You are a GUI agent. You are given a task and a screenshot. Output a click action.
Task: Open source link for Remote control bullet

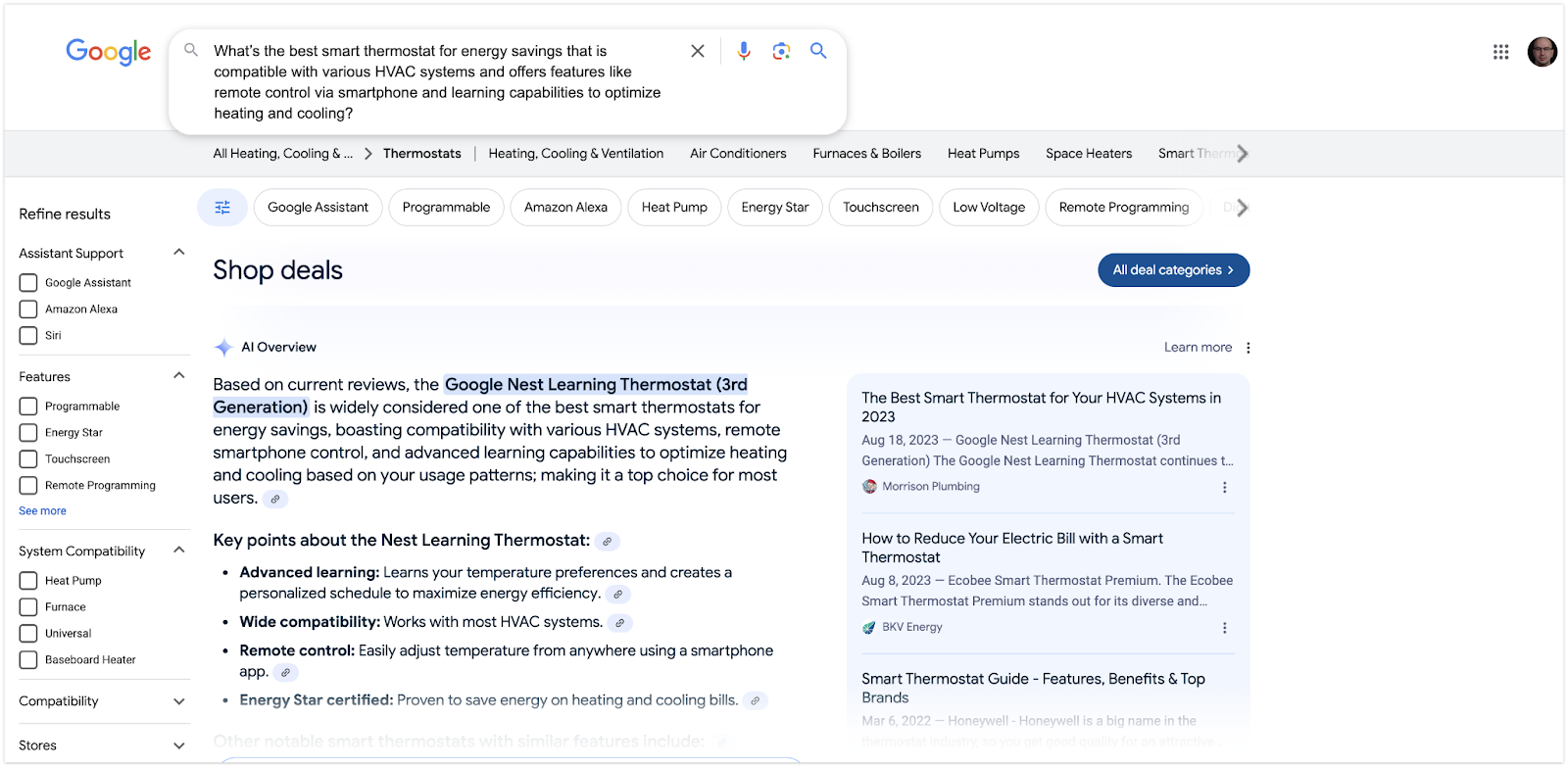tap(285, 672)
